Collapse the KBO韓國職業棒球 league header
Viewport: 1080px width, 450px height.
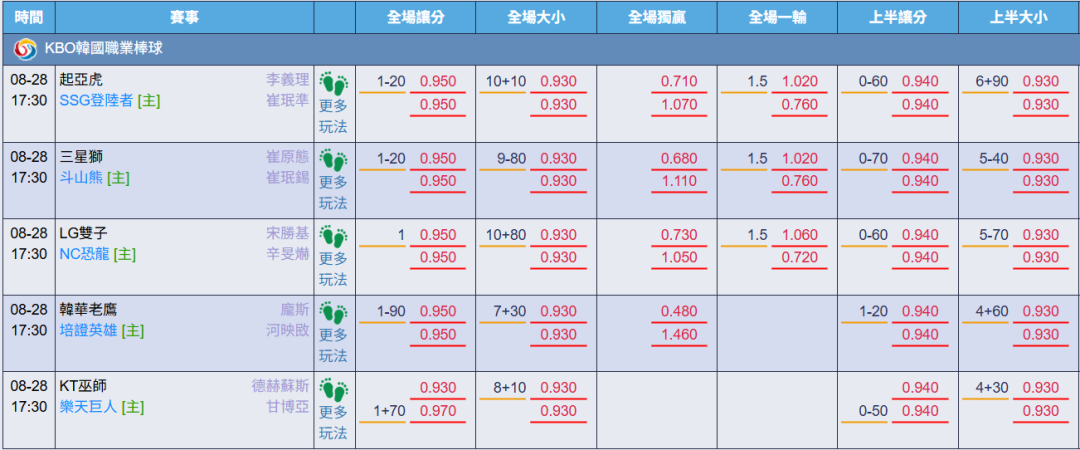[x=540, y=49]
